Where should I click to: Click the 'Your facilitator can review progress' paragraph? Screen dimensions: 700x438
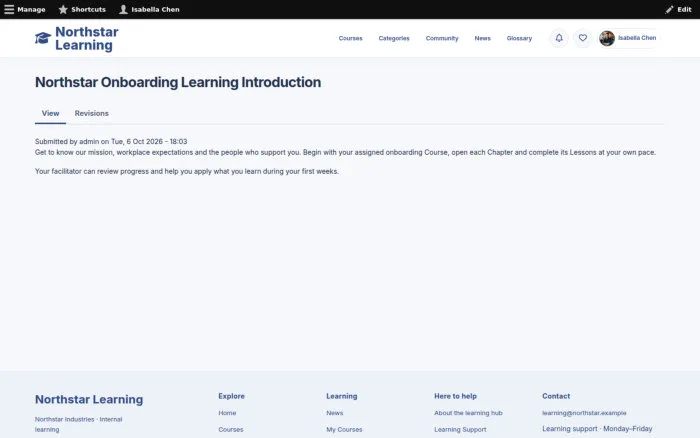coord(187,171)
